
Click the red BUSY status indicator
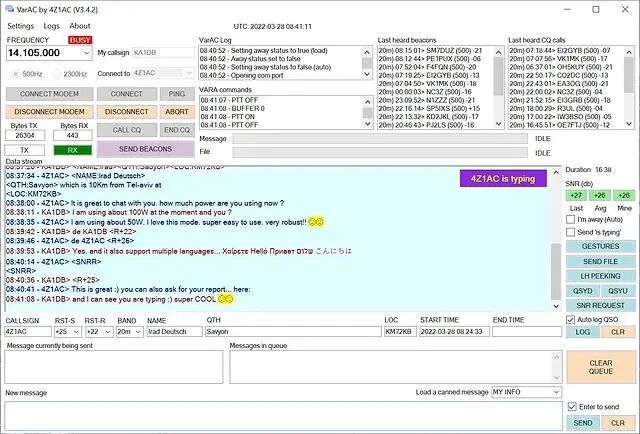(x=80, y=40)
